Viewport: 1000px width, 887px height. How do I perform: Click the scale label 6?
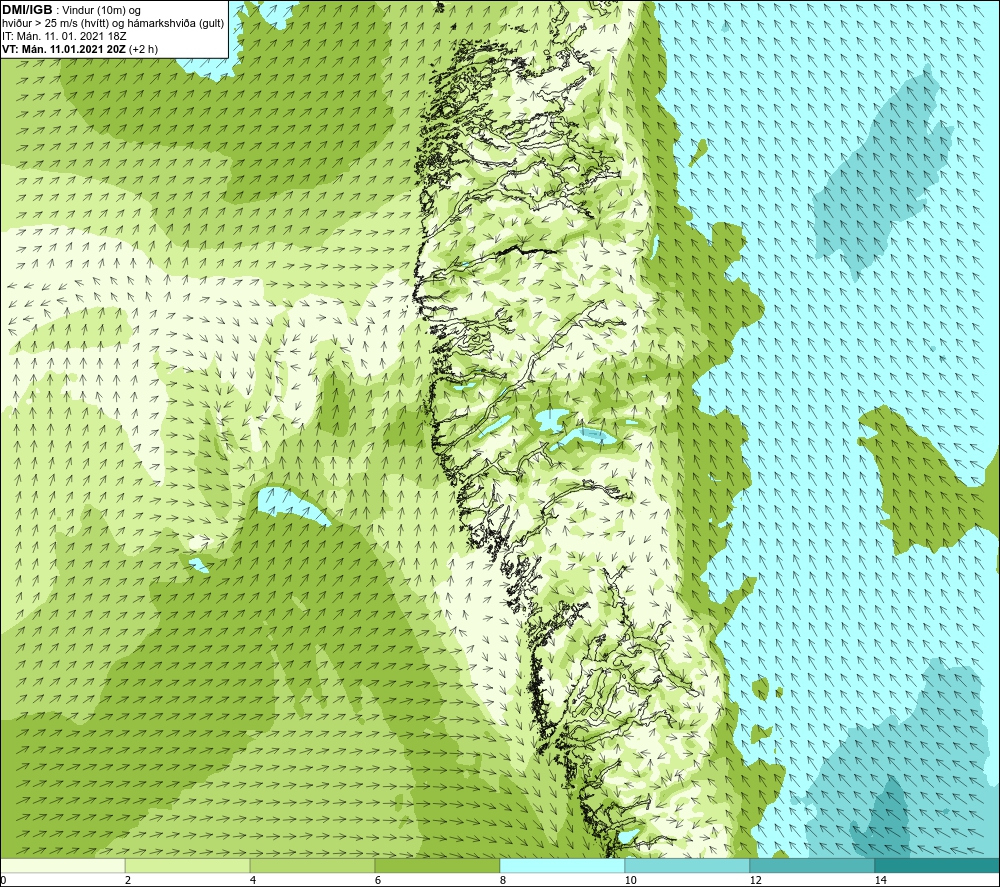(x=378, y=880)
